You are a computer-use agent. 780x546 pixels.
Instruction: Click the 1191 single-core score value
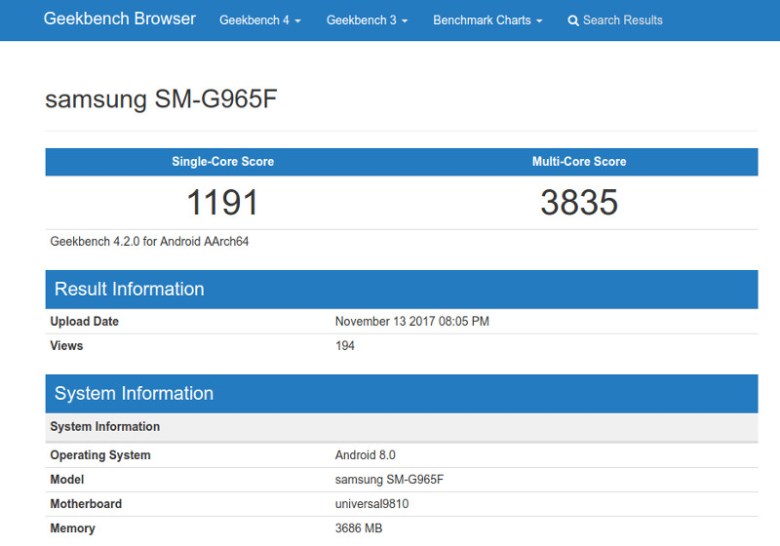[222, 203]
